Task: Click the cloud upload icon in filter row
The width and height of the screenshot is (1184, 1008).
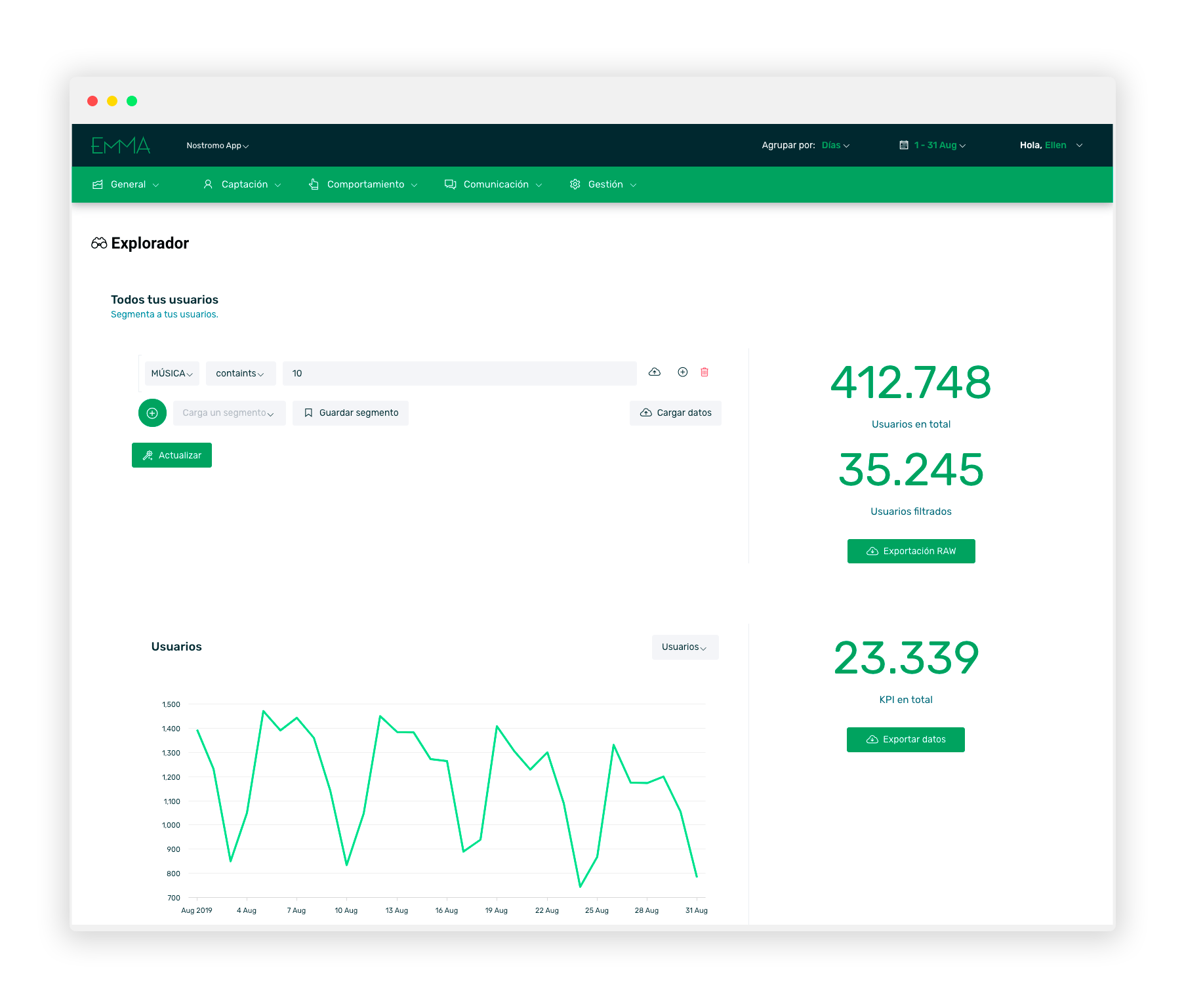Action: (x=655, y=372)
